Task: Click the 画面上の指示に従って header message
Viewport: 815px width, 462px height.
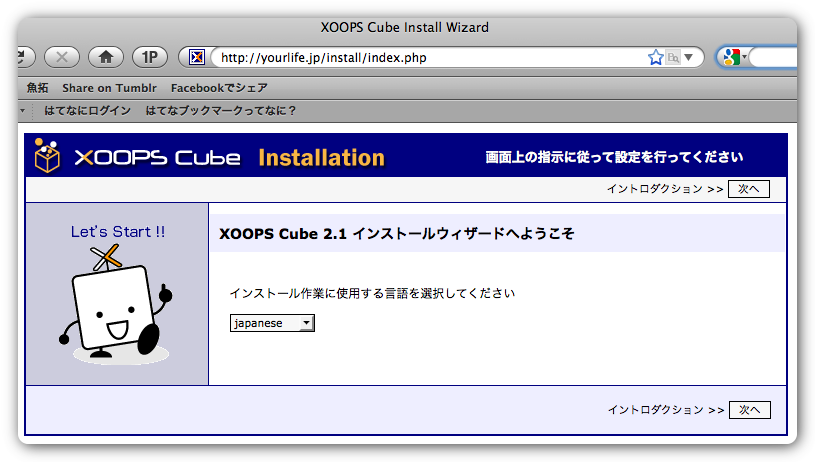Action: coord(614,157)
